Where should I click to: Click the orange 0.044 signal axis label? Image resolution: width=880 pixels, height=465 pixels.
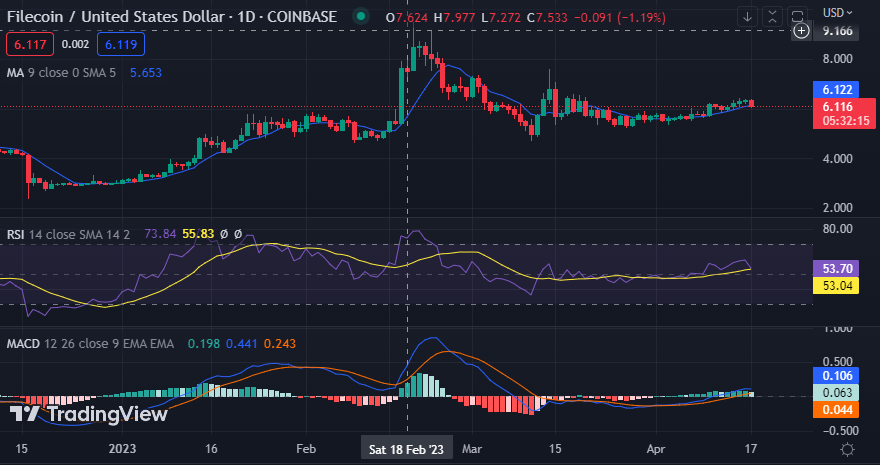(837, 409)
